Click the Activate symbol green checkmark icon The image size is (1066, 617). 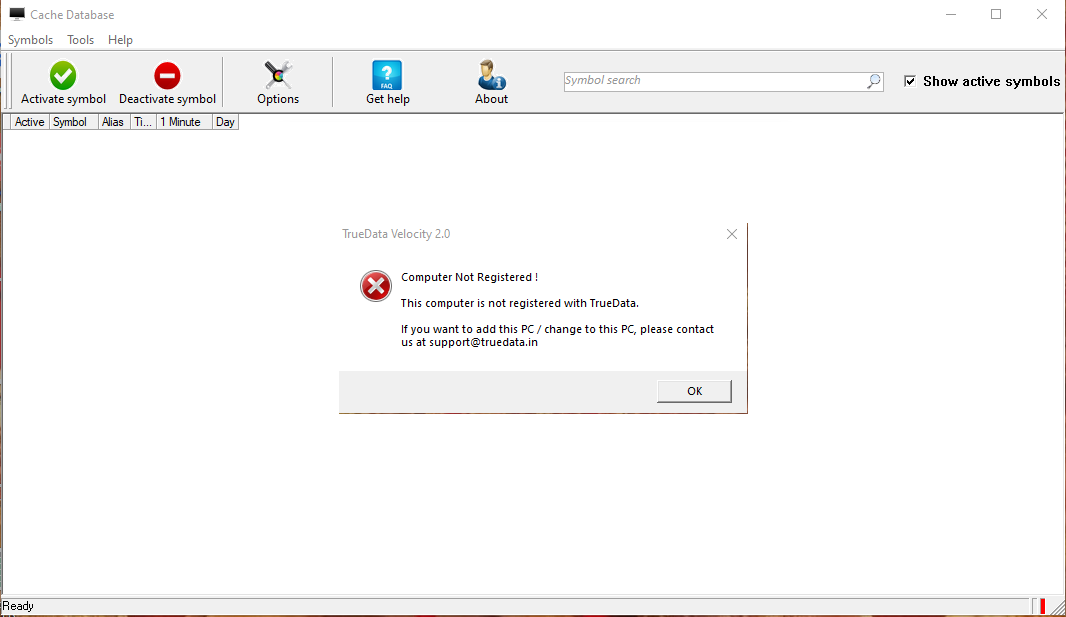63,75
